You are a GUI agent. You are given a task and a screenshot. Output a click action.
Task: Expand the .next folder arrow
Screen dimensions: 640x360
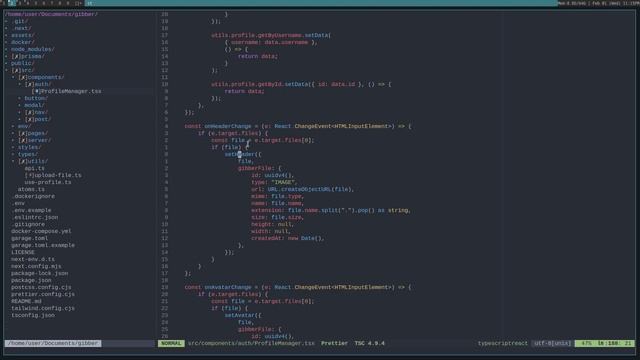coord(6,28)
